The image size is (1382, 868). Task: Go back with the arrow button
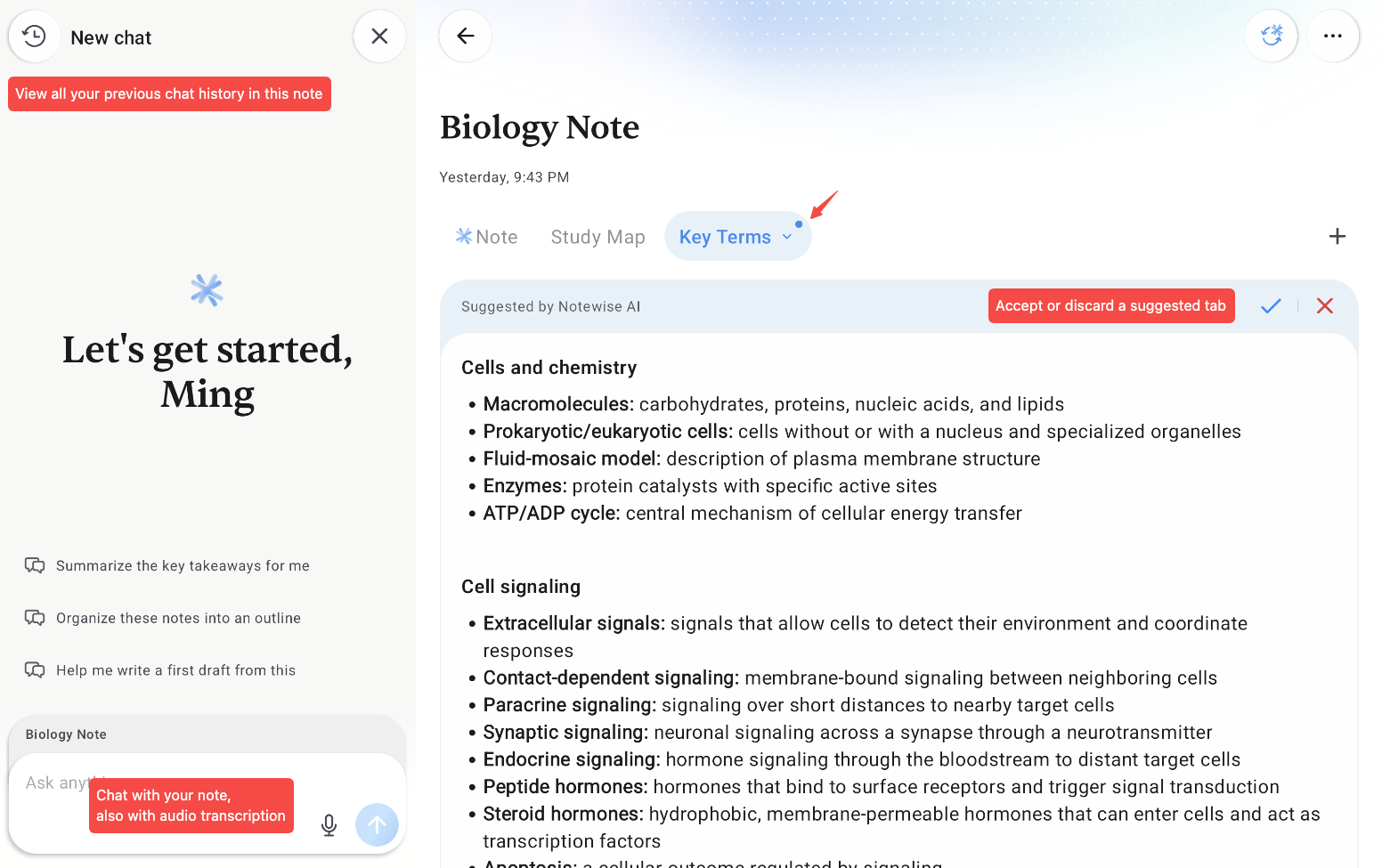point(465,37)
